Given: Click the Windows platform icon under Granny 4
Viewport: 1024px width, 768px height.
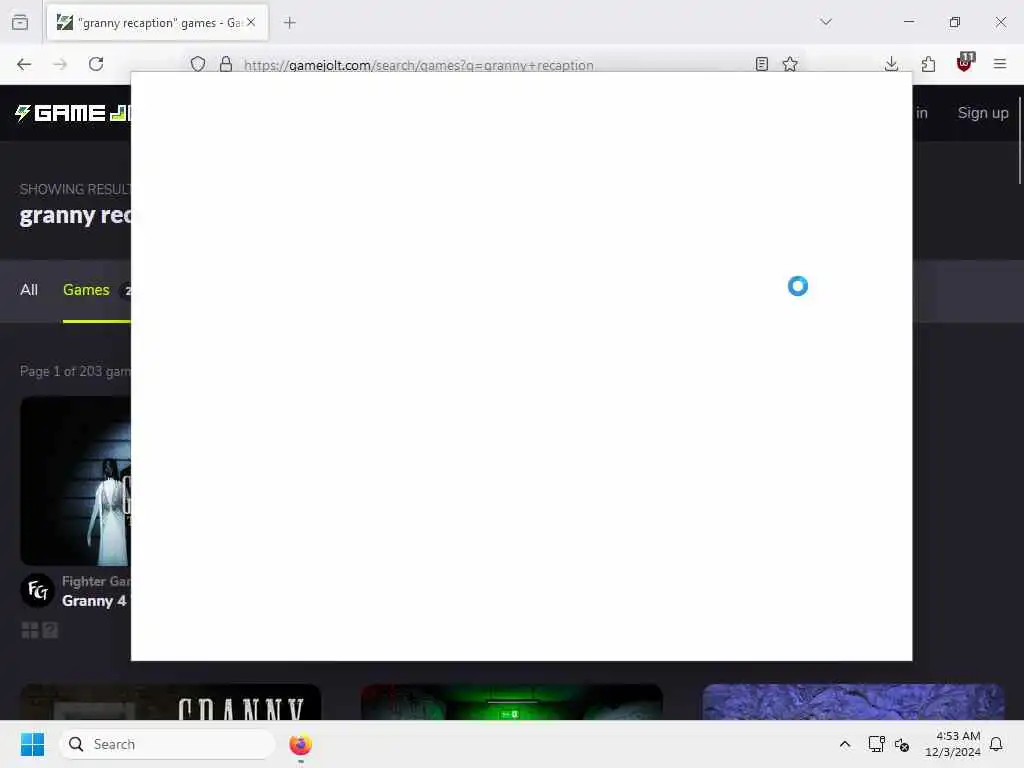Looking at the screenshot, I should click(x=30, y=630).
